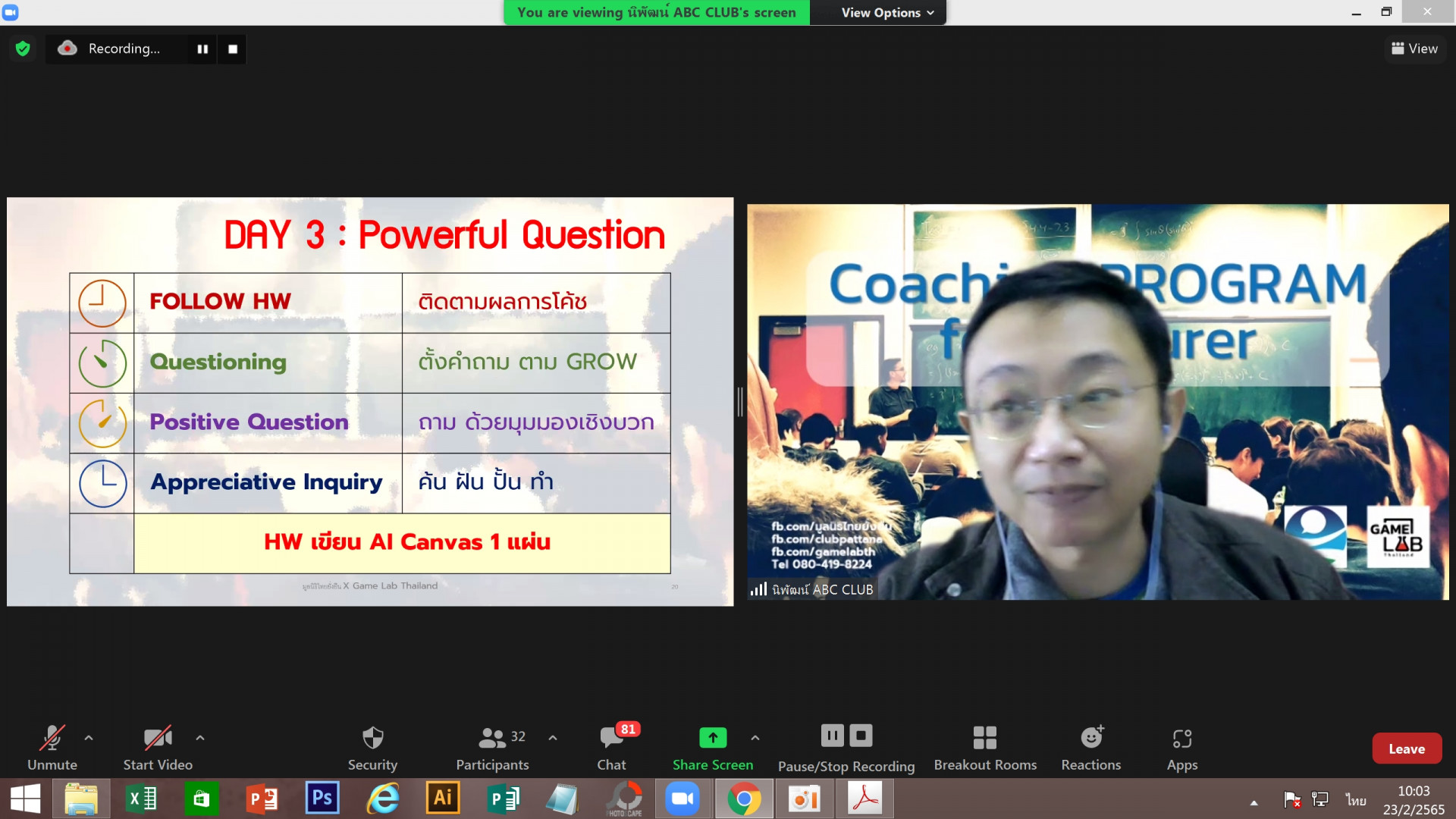Viewport: 1456px width, 819px height.
Task: Change layout with View button
Action: tap(1415, 49)
